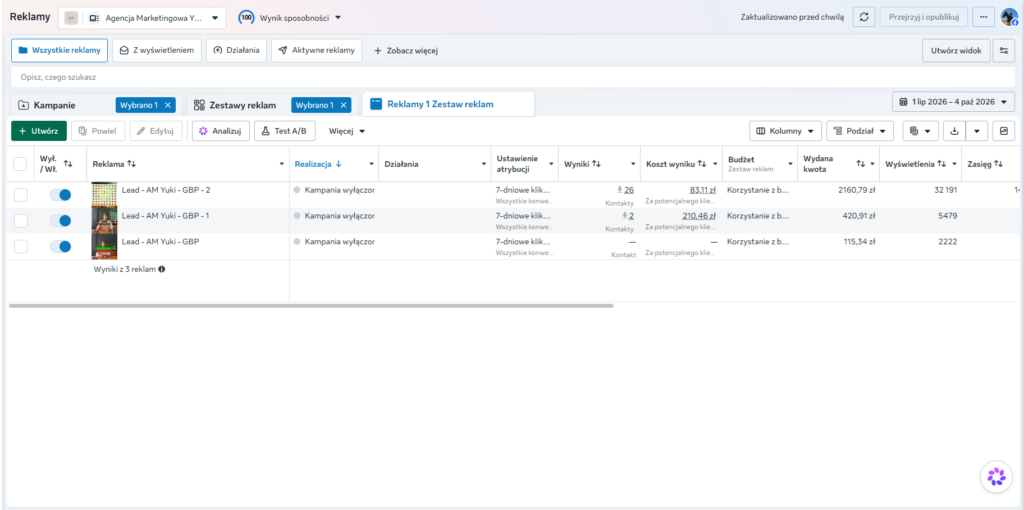This screenshot has width=1024, height=510.
Task: Open the Reklama column menu arrow
Action: (x=281, y=164)
